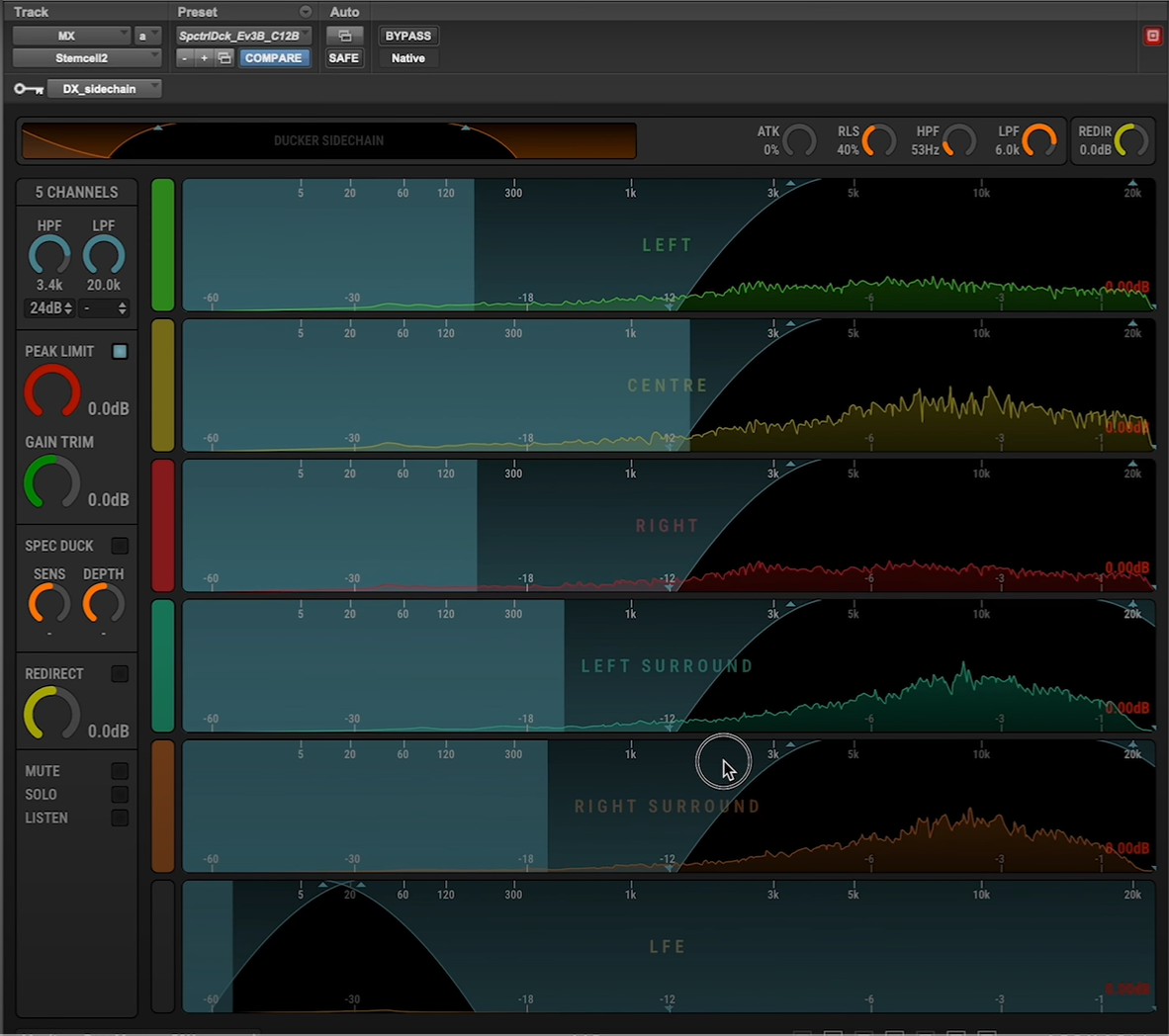This screenshot has width=1169, height=1036.
Task: Click the sidechain key input icon
Action: pyautogui.click(x=28, y=89)
